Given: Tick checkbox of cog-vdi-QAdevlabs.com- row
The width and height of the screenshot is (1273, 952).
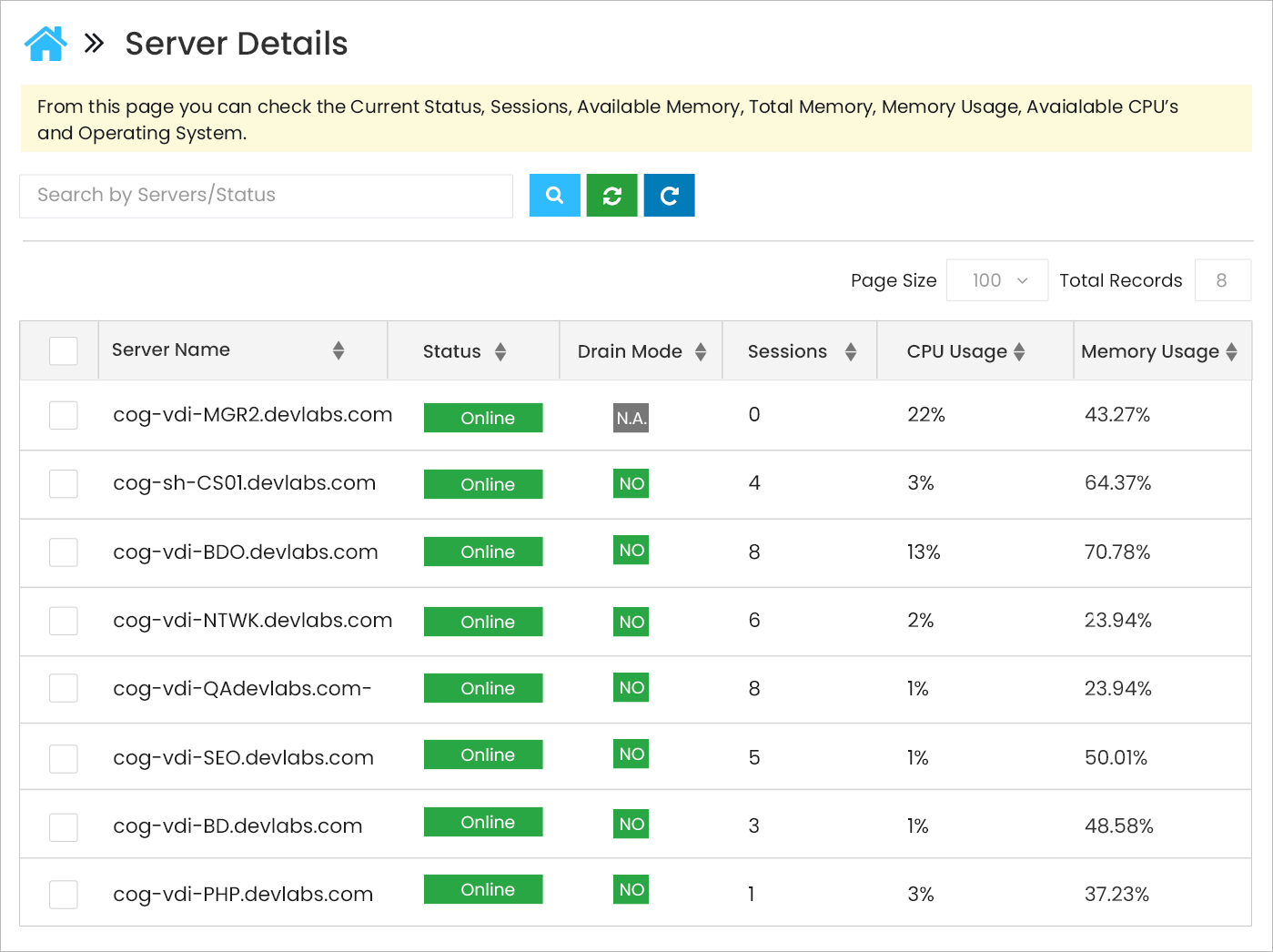Looking at the screenshot, I should pos(64,688).
